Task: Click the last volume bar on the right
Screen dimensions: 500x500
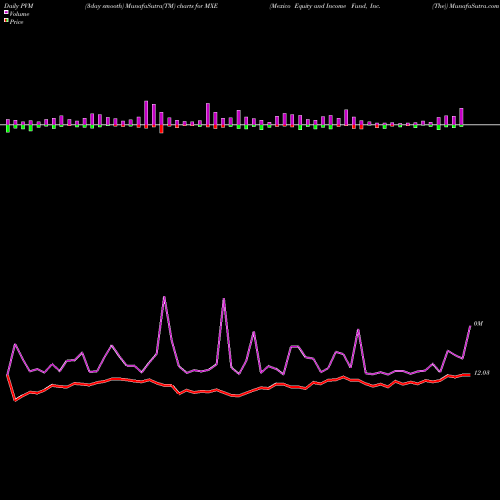Action: (461, 117)
